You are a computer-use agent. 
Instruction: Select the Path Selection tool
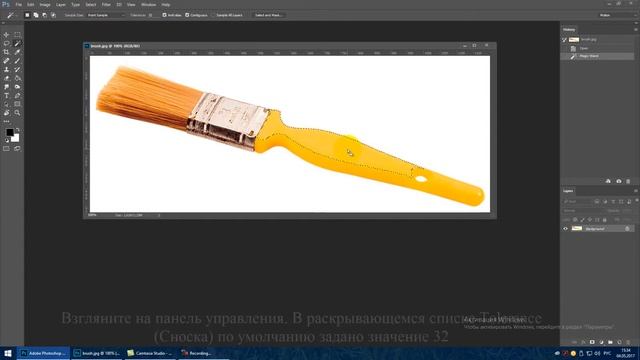click(x=6, y=104)
